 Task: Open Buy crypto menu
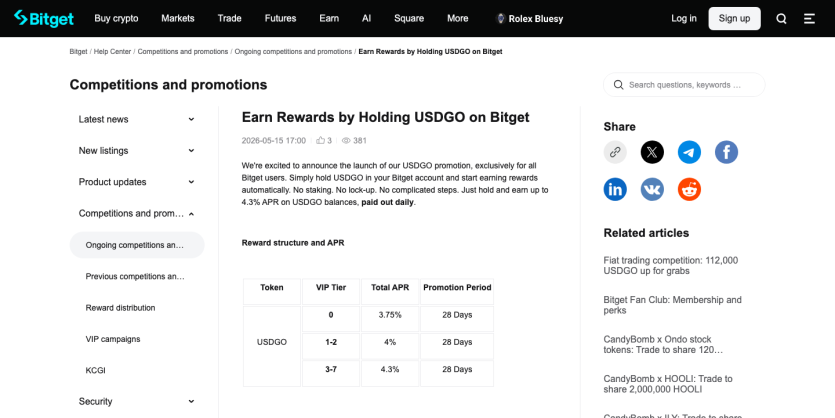click(x=116, y=19)
